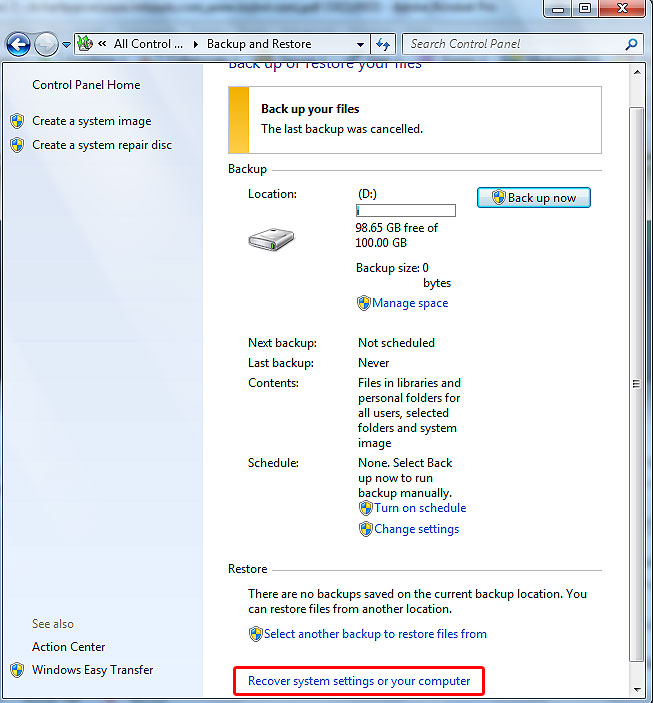This screenshot has width=653, height=703.
Task: Click the Back navigation arrow button
Action: [18, 45]
